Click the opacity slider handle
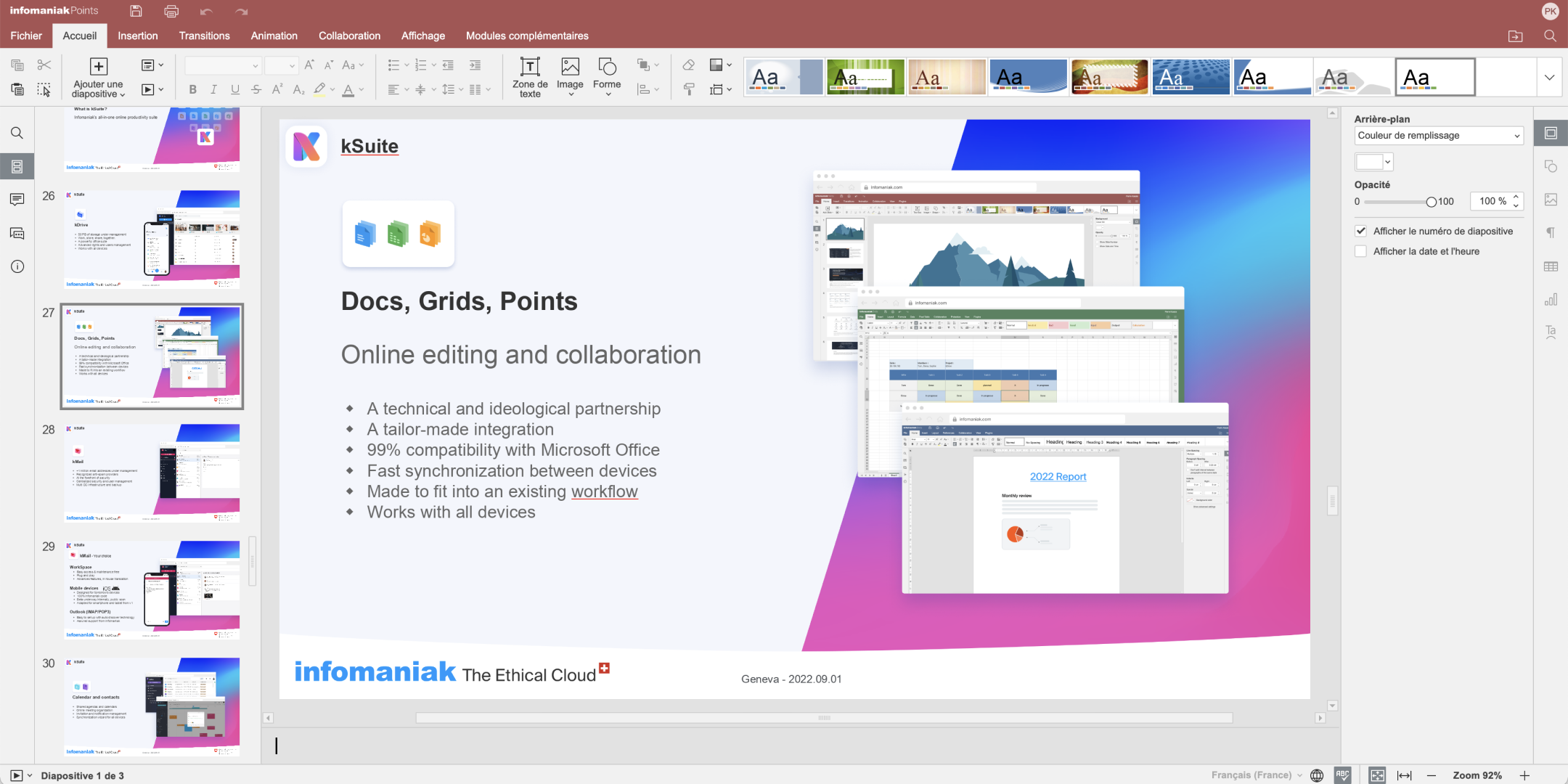This screenshot has width=1568, height=784. point(1431,202)
